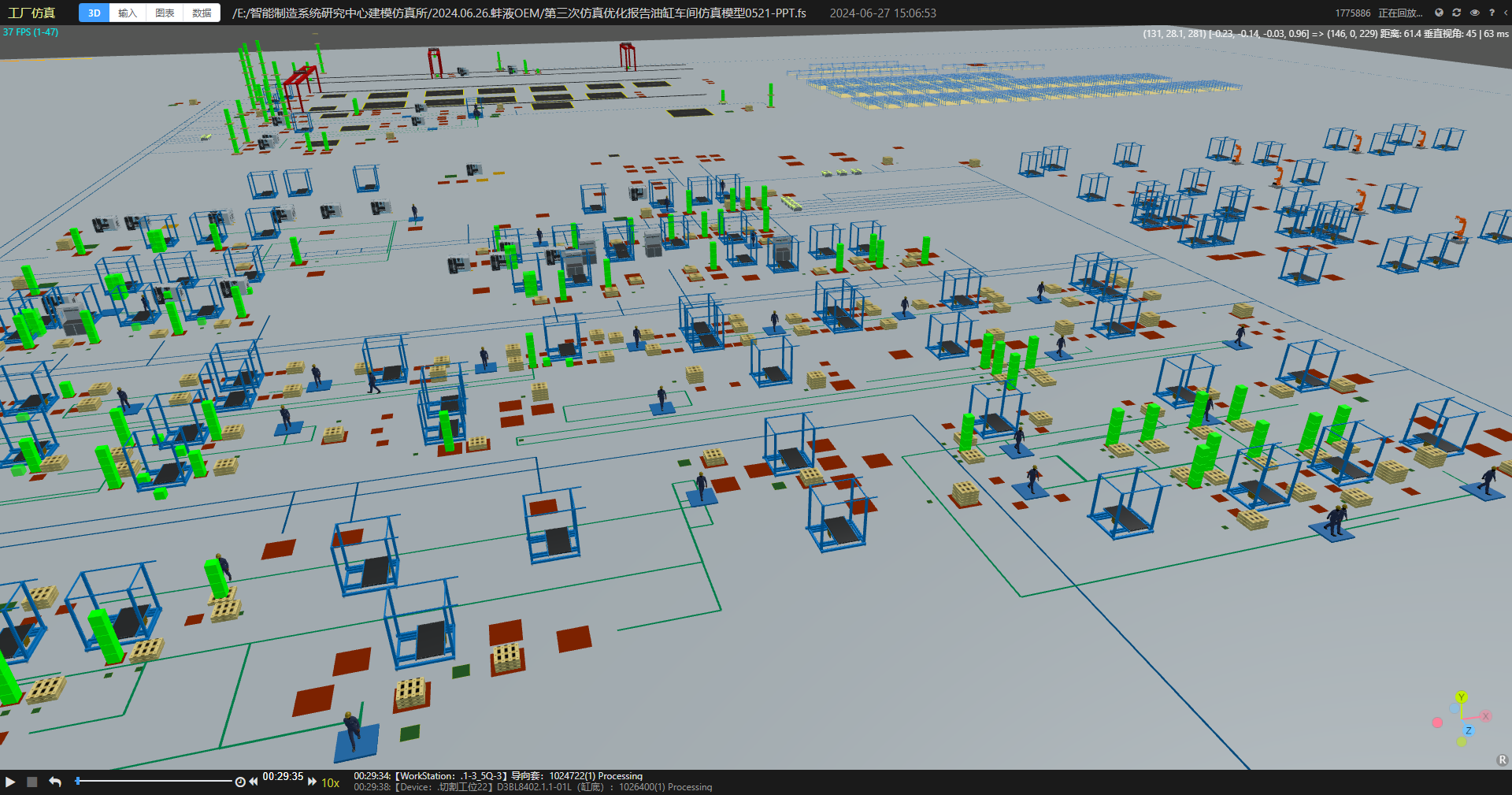This screenshot has height=795, width=1512.
Task: Switch to the 3D tab
Action: click(94, 13)
